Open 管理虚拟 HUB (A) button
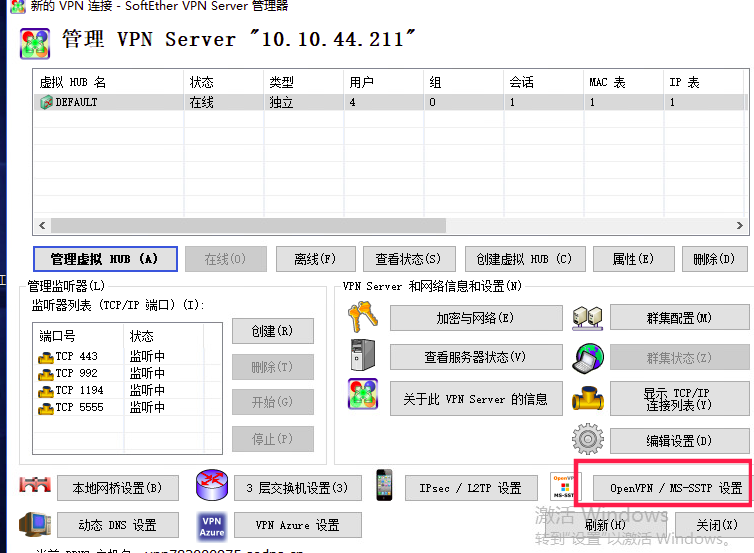 pyautogui.click(x=105, y=259)
